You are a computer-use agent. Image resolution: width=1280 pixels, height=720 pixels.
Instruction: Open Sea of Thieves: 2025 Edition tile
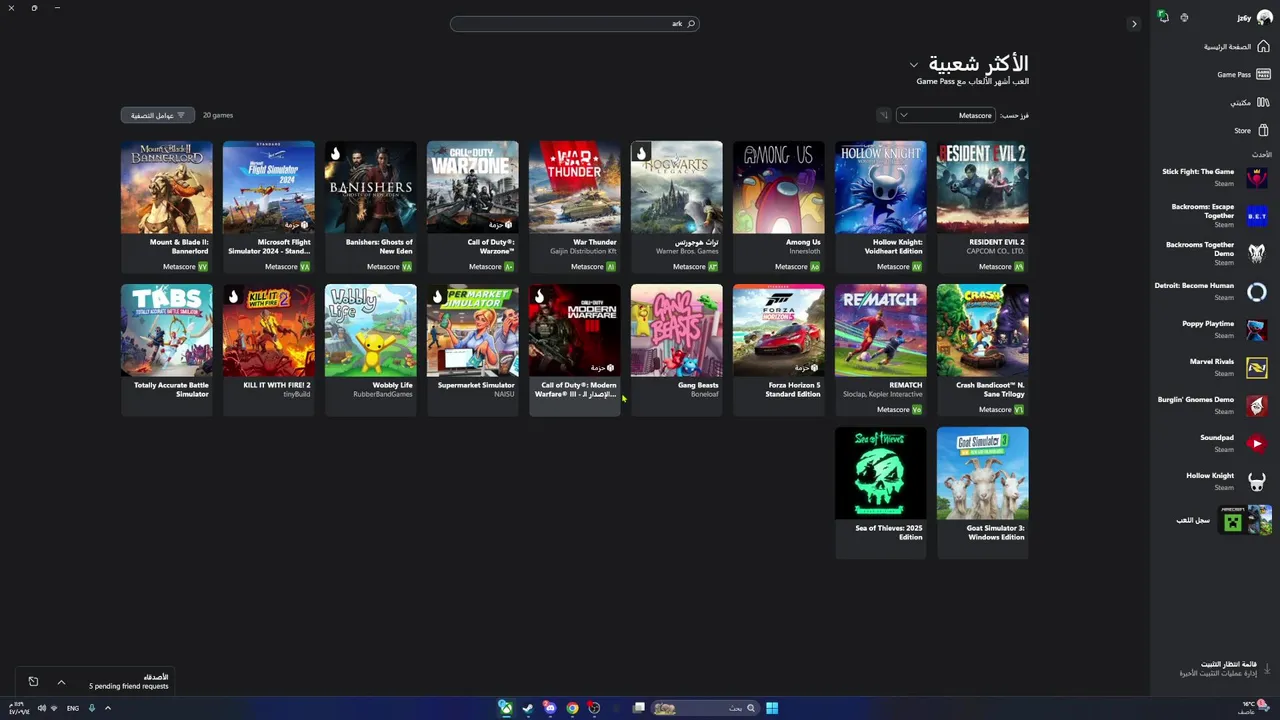click(x=880, y=492)
